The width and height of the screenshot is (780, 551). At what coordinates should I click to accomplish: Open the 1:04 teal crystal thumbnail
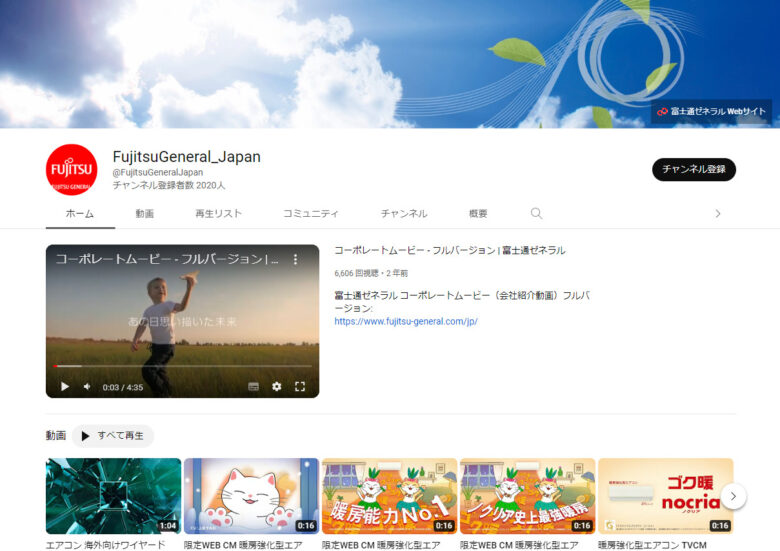tap(113, 496)
